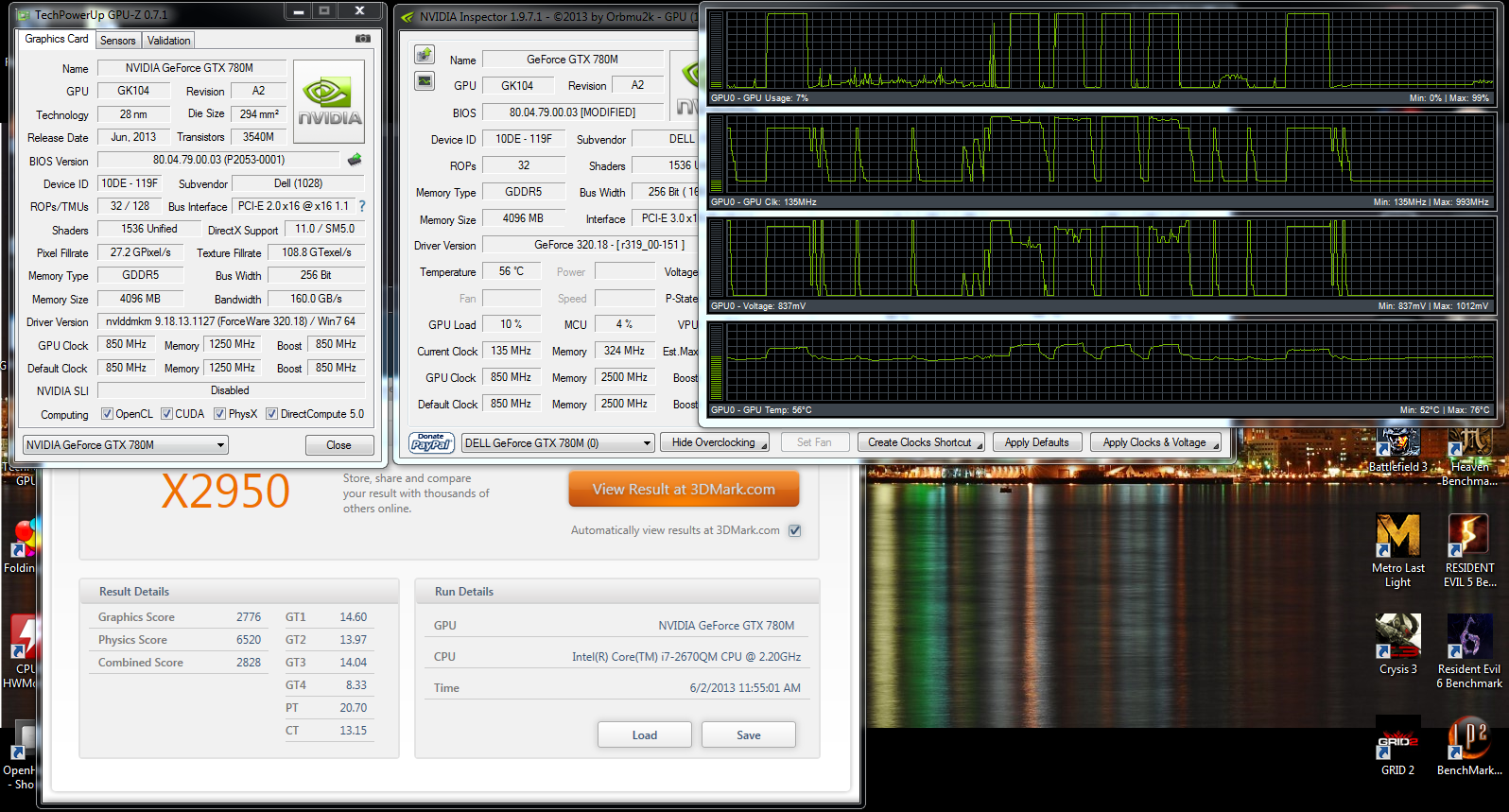The height and width of the screenshot is (812, 1509).
Task: Click the GPU Load 10 % field
Action: 512,324
